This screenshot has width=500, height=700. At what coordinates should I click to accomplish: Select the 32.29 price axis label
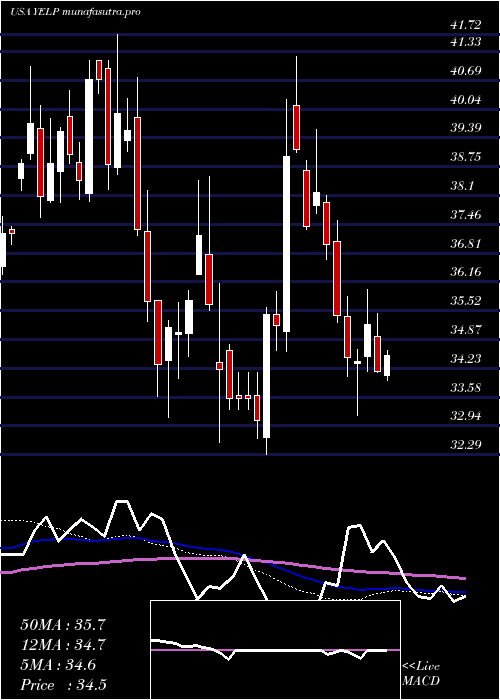[x=467, y=445]
